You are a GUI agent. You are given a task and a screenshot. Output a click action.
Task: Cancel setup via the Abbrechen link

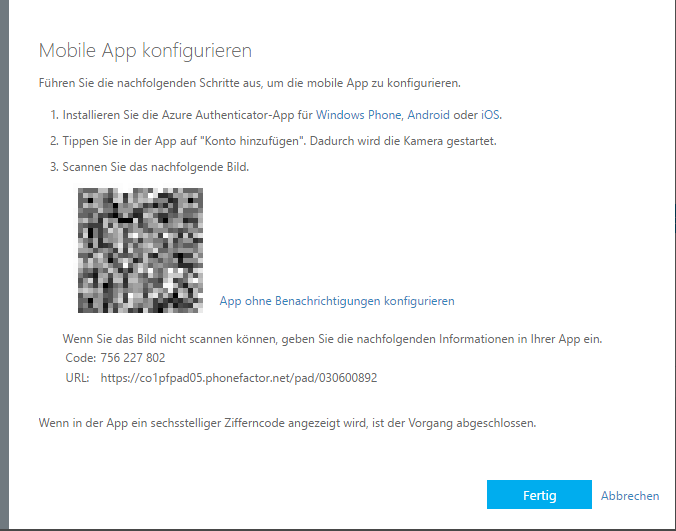click(x=630, y=496)
